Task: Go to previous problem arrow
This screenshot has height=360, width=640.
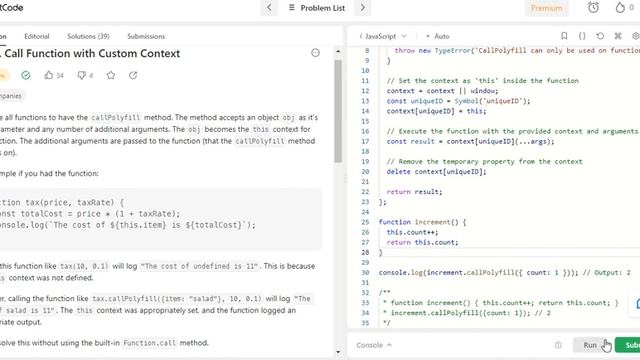Action: (x=269, y=8)
